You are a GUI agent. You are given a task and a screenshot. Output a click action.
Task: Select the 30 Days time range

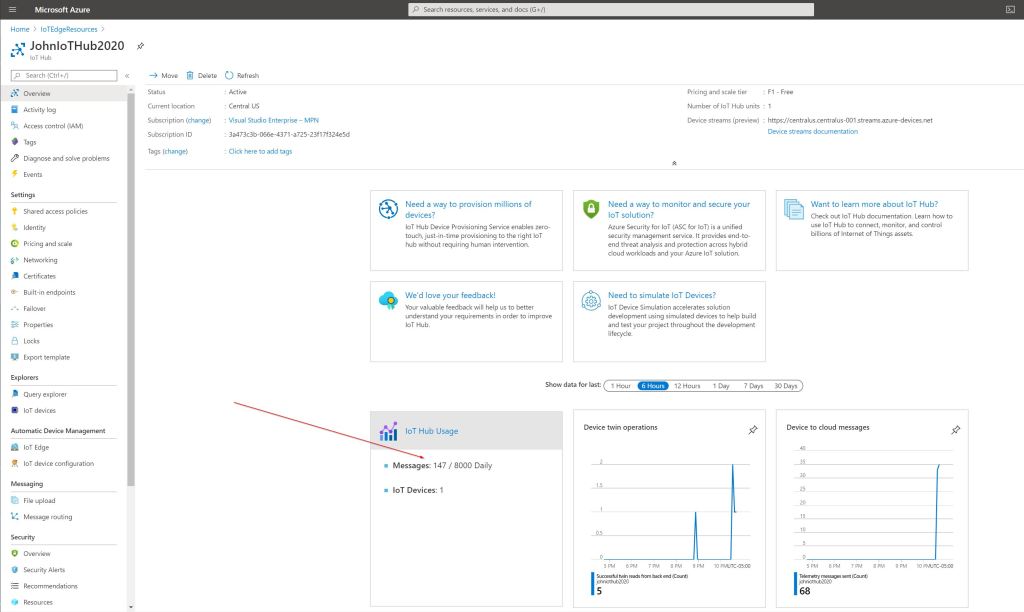(x=786, y=385)
